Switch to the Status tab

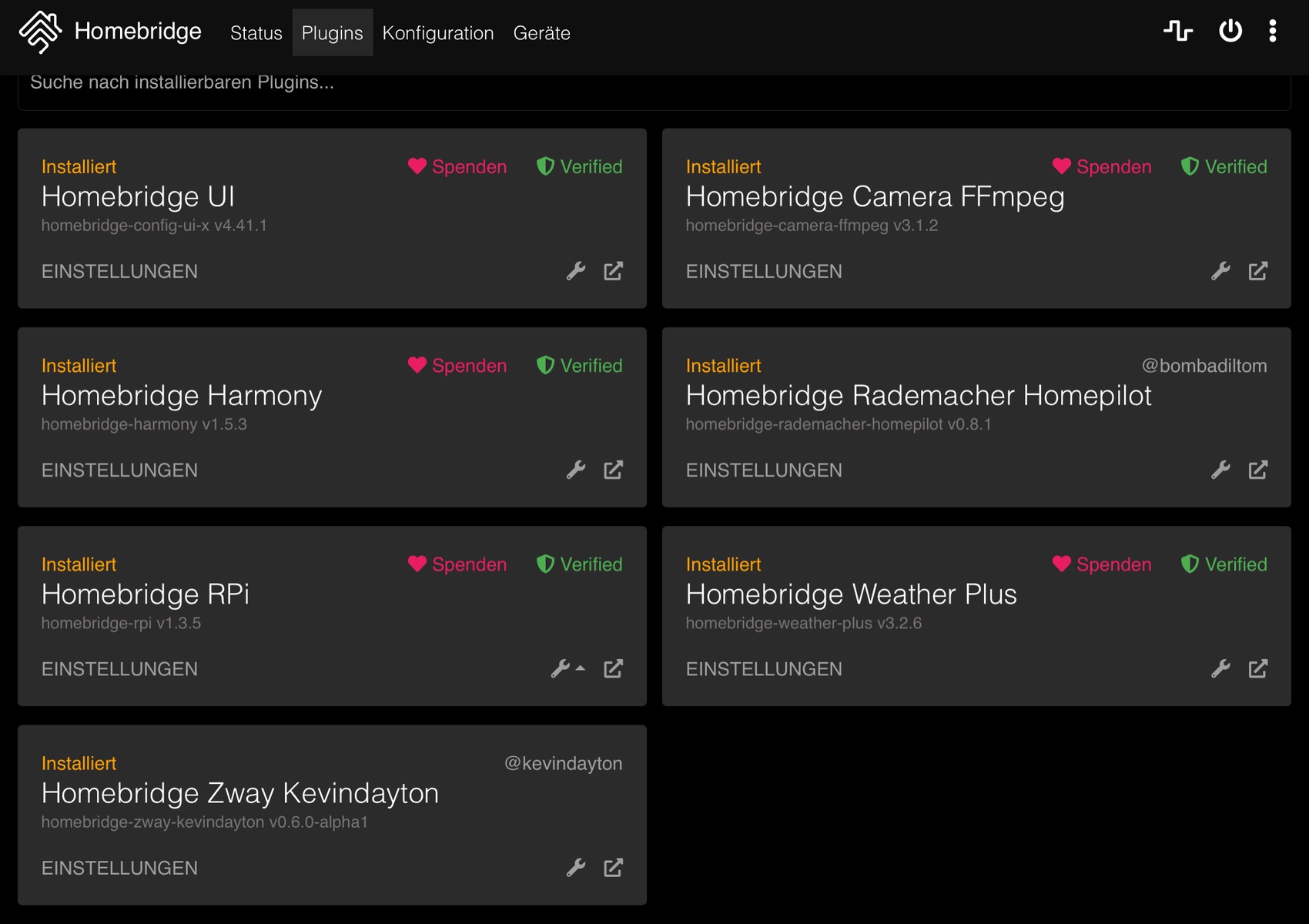click(x=256, y=33)
